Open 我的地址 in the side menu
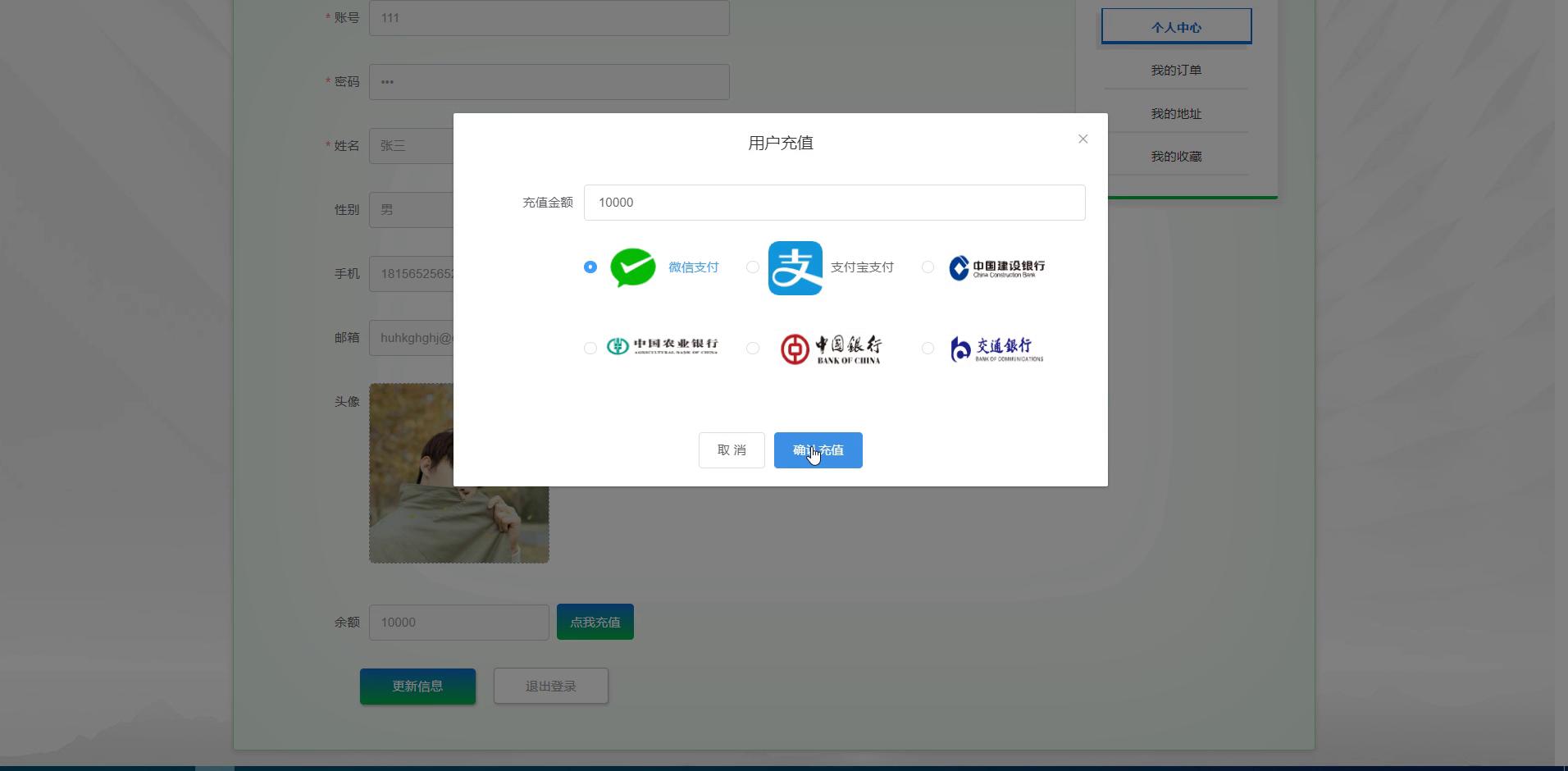 tap(1176, 114)
